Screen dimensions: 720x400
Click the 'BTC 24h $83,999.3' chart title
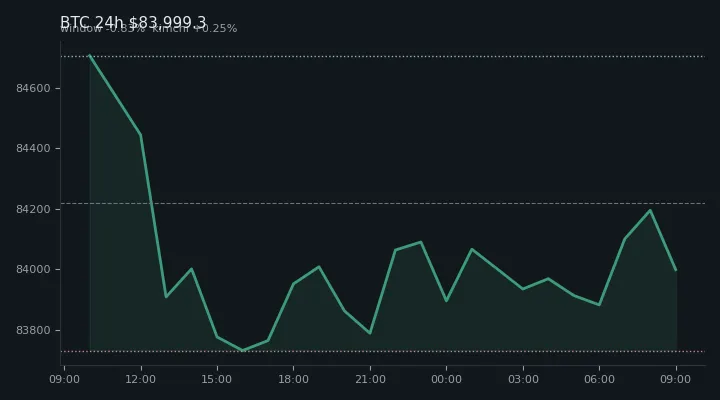(x=133, y=22)
